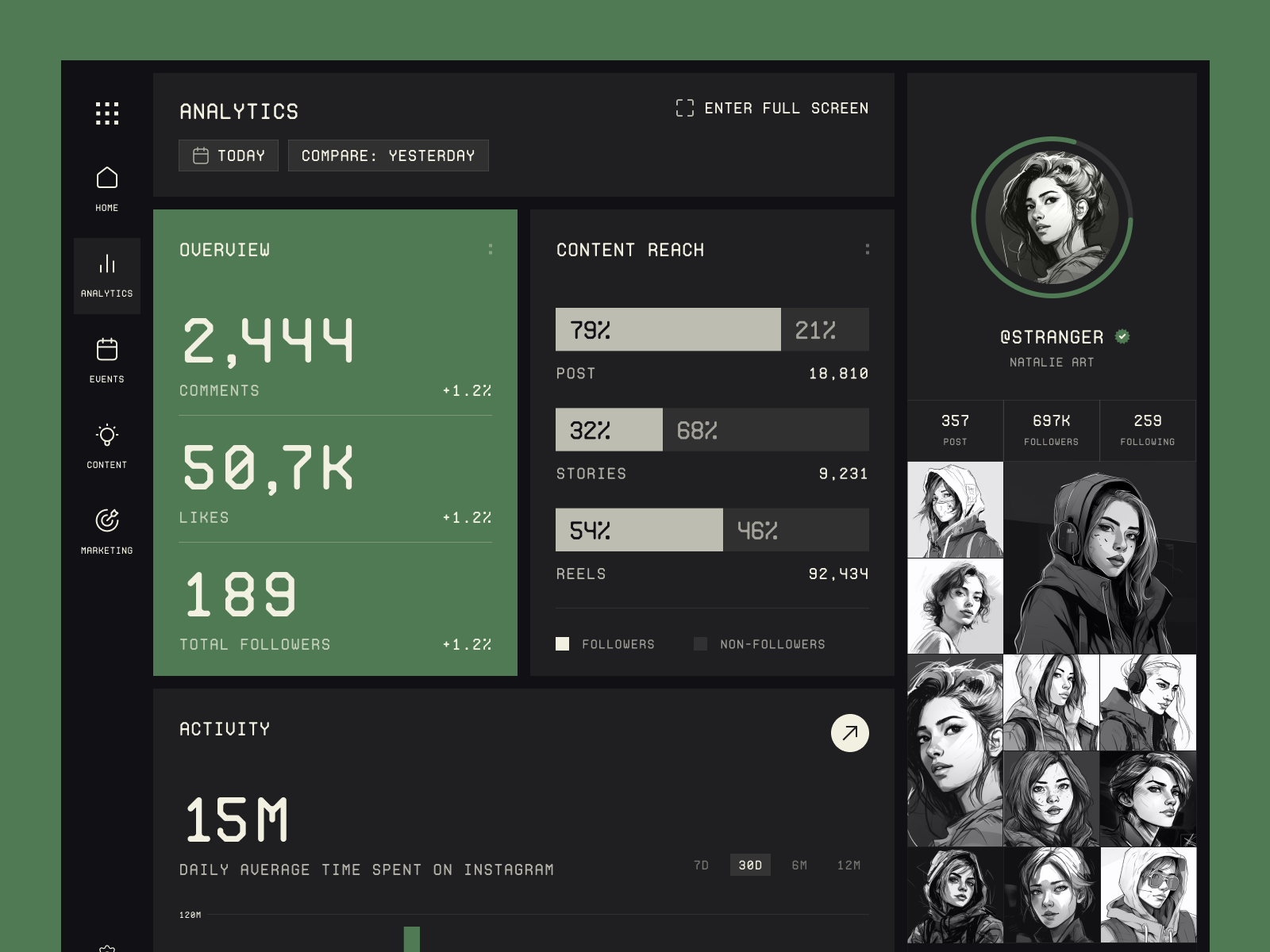Screen dimensions: 1270x952
Task: Select the 12M time range tab
Action: [849, 865]
